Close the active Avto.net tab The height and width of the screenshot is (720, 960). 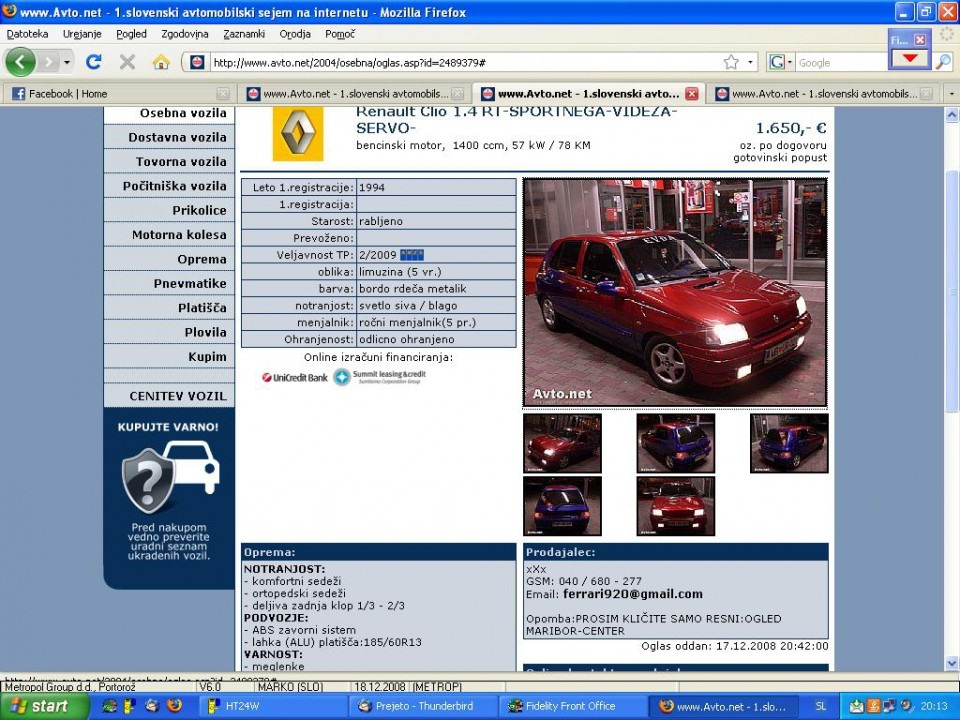[692, 94]
